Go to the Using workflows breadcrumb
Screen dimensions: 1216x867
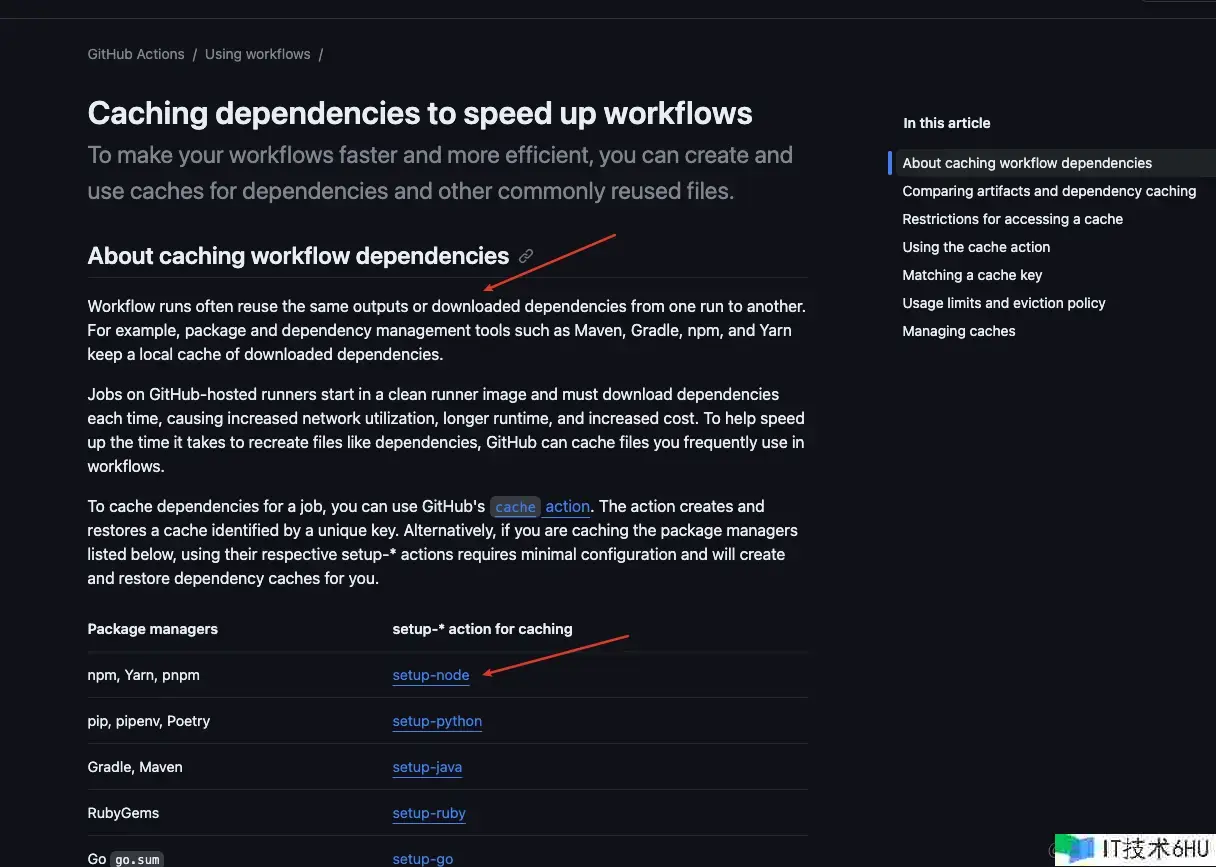tap(257, 54)
